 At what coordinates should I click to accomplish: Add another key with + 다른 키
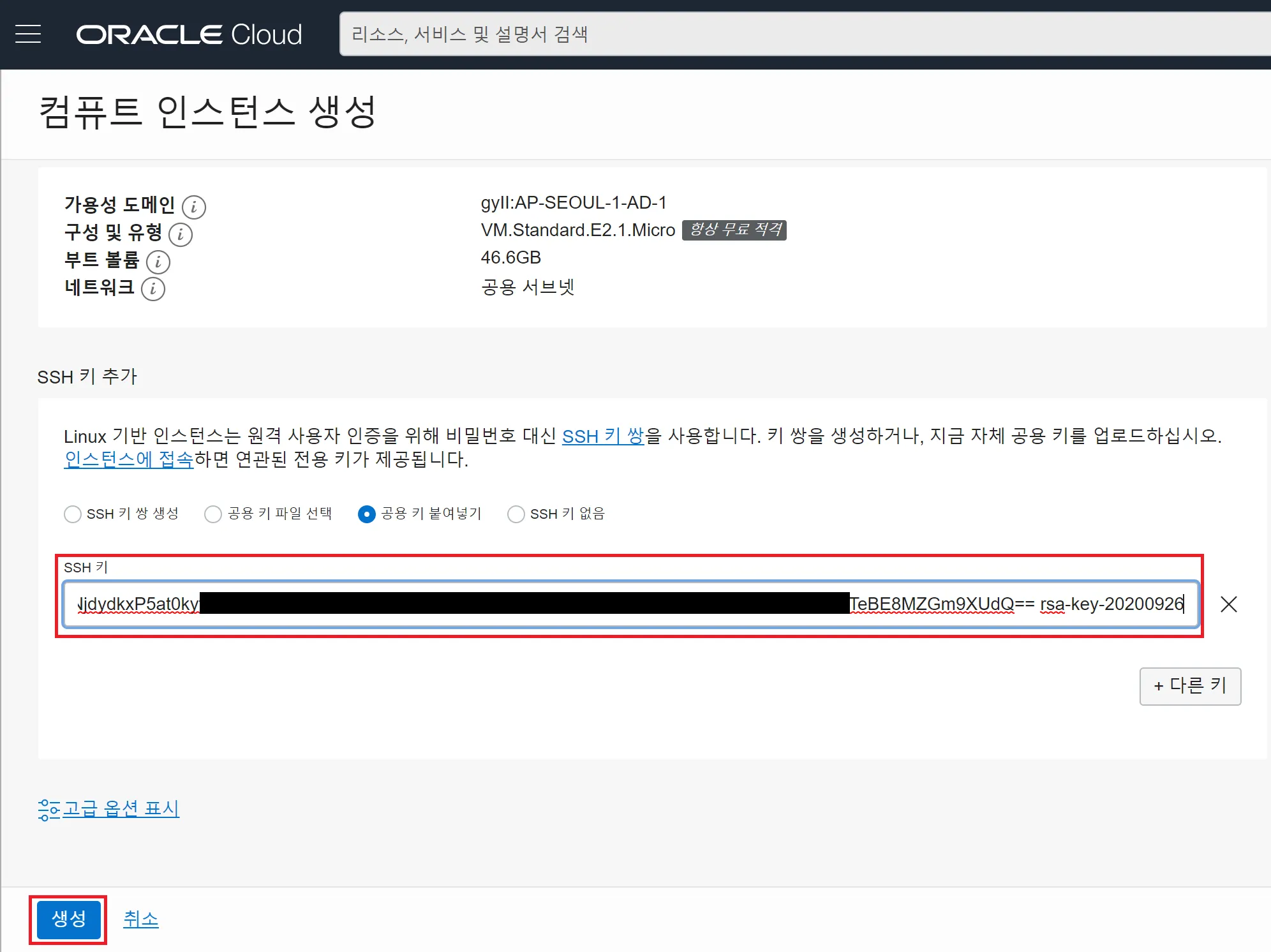(x=1189, y=686)
